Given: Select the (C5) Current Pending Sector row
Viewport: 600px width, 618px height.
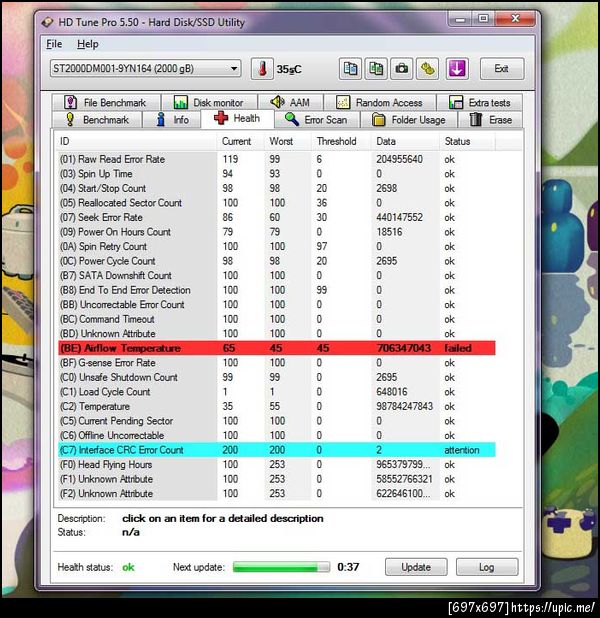Looking at the screenshot, I should [277, 421].
